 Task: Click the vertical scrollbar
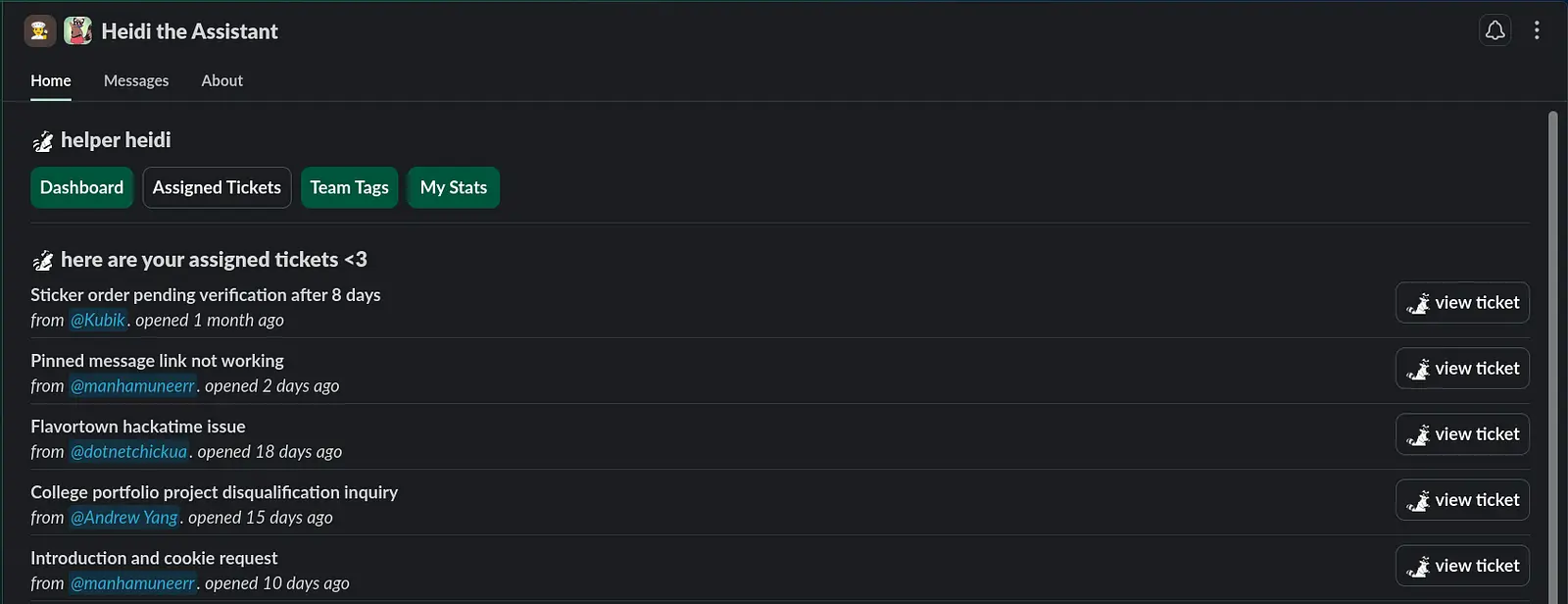(x=1552, y=353)
